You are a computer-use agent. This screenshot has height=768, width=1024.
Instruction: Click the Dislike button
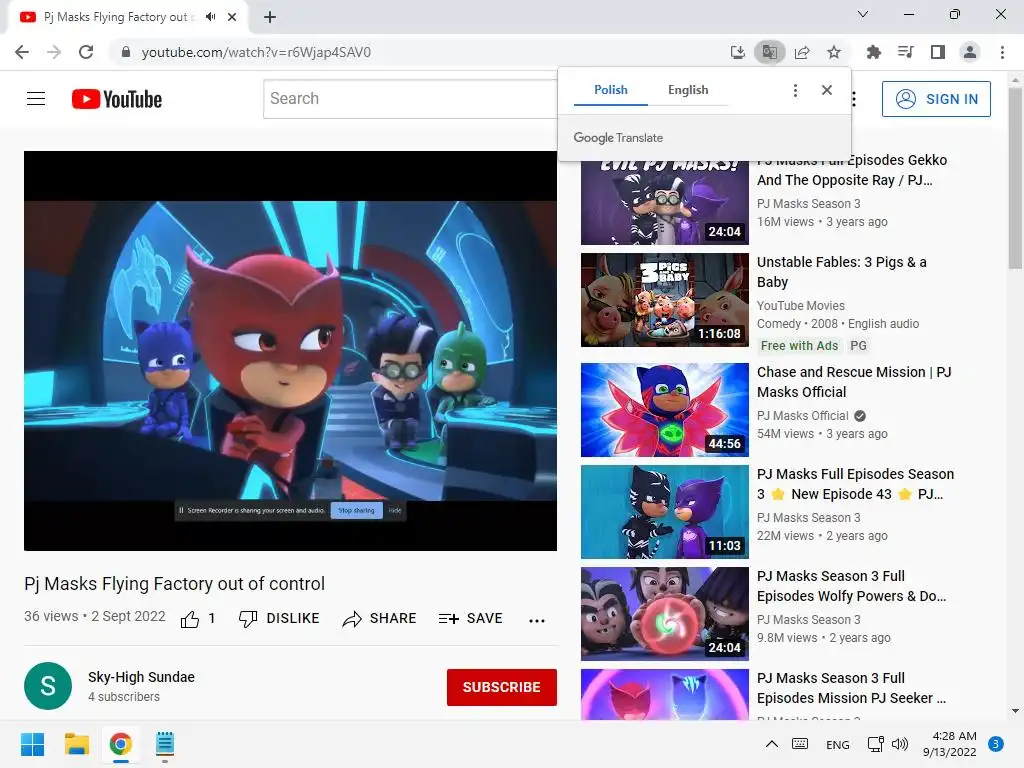[x=279, y=618]
